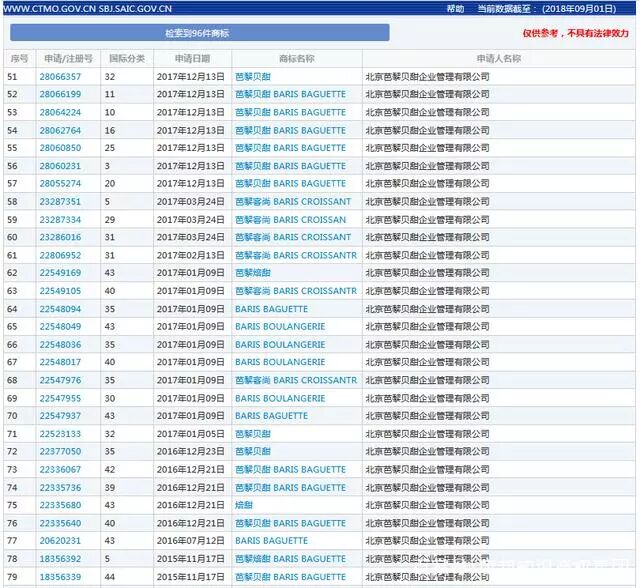
Task: Open trademark name 芭黎贝甜 in row 51
Action: [253, 76]
